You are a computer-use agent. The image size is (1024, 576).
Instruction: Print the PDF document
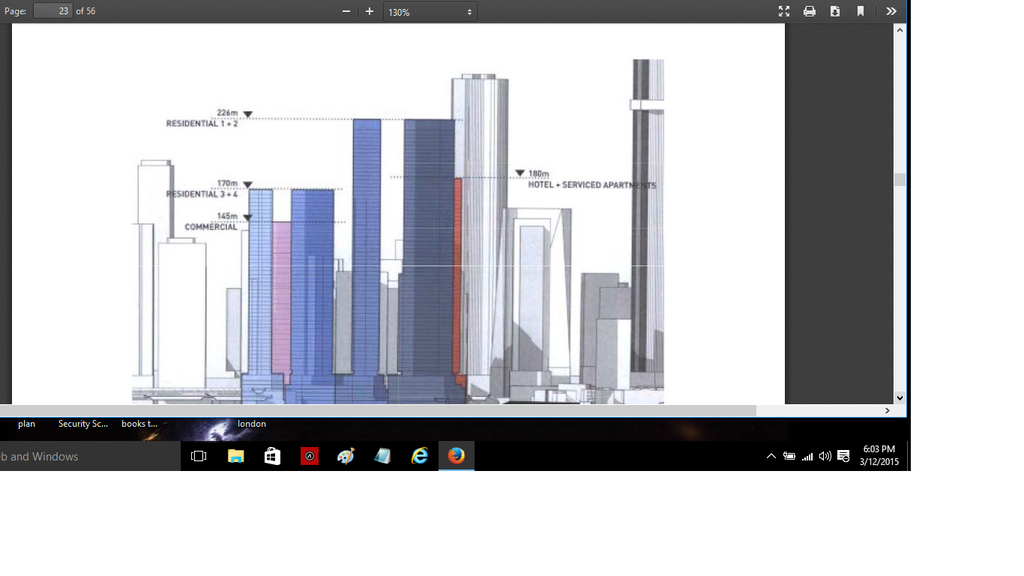(809, 12)
